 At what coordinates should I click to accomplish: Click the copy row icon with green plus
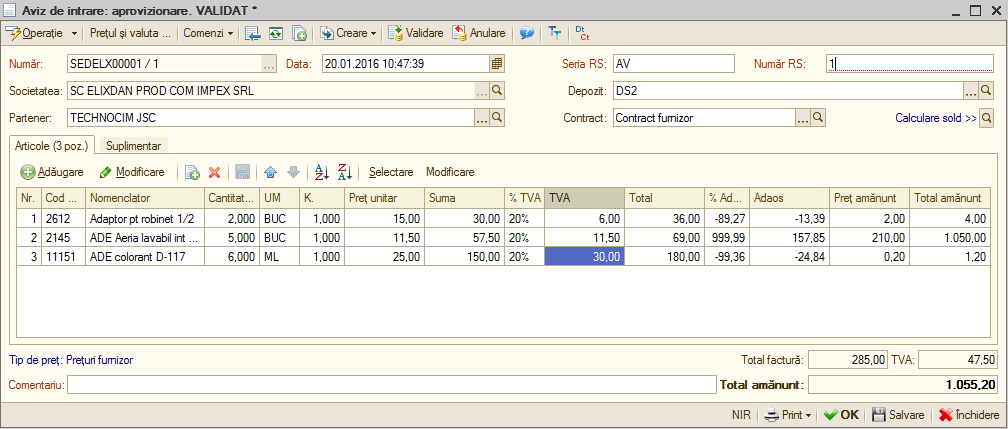192,172
